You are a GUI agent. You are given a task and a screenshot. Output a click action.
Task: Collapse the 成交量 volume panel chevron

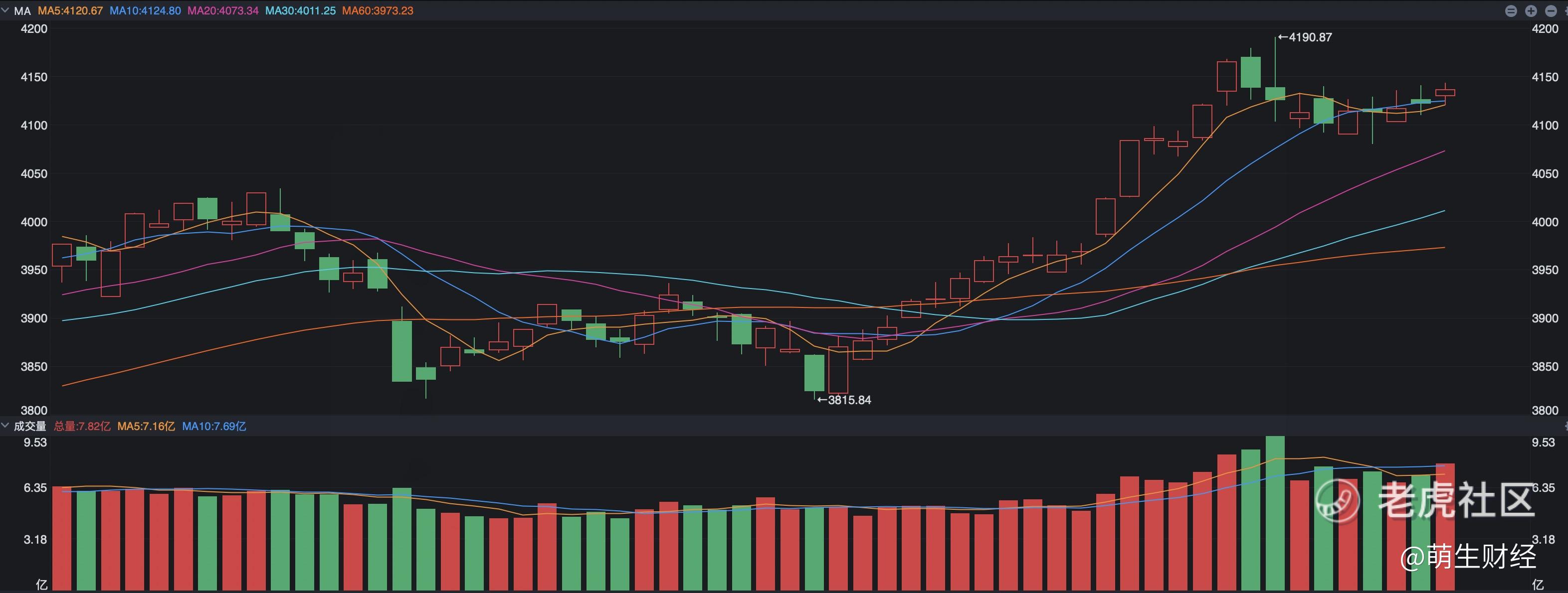coord(5,426)
